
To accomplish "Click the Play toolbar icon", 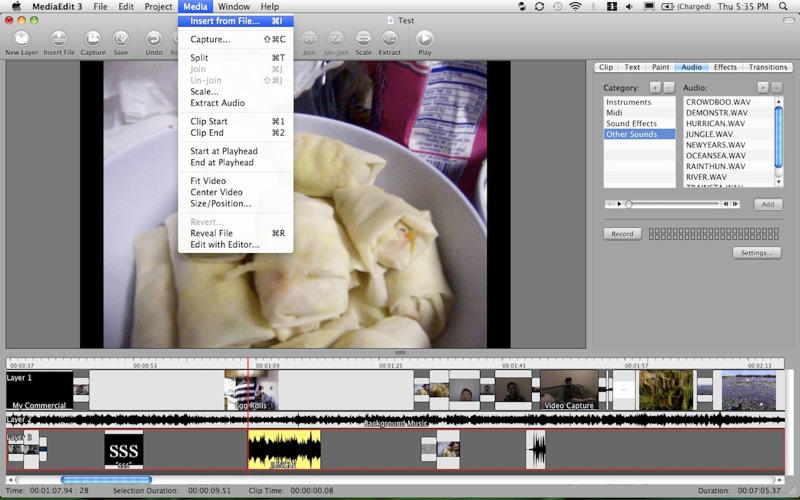I will click(x=424, y=39).
